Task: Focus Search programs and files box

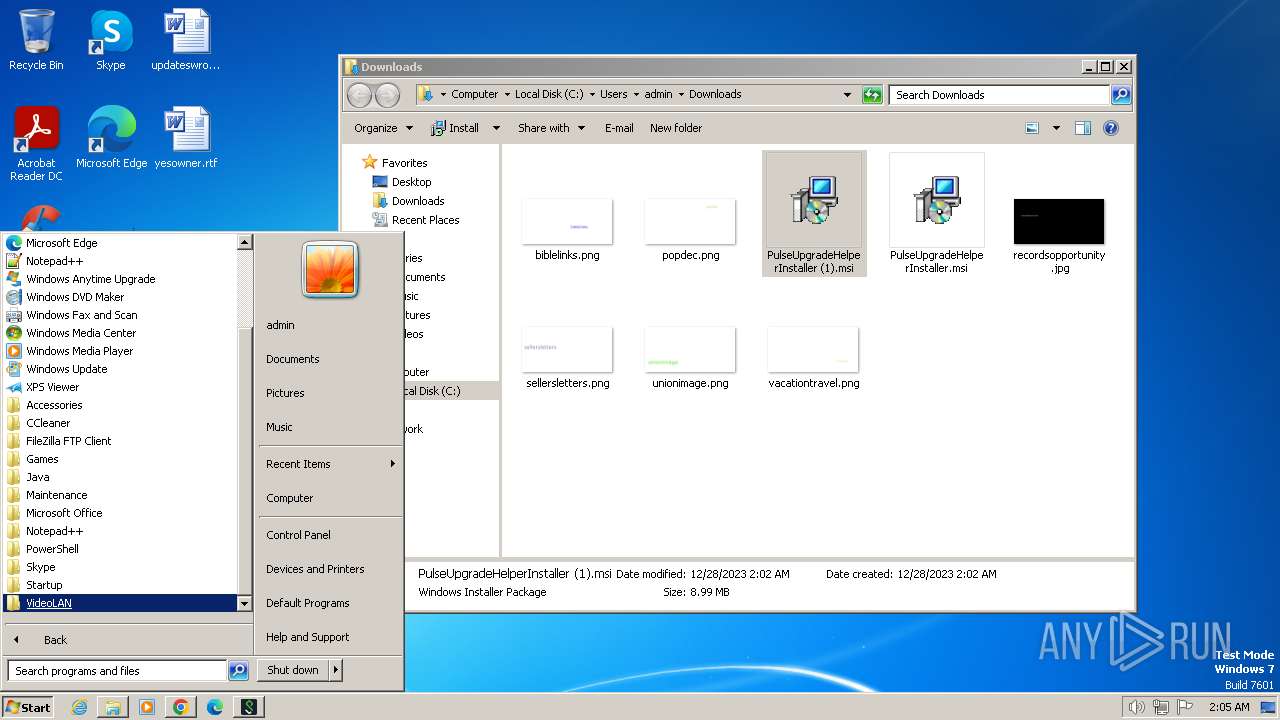Action: pyautogui.click(x=117, y=671)
